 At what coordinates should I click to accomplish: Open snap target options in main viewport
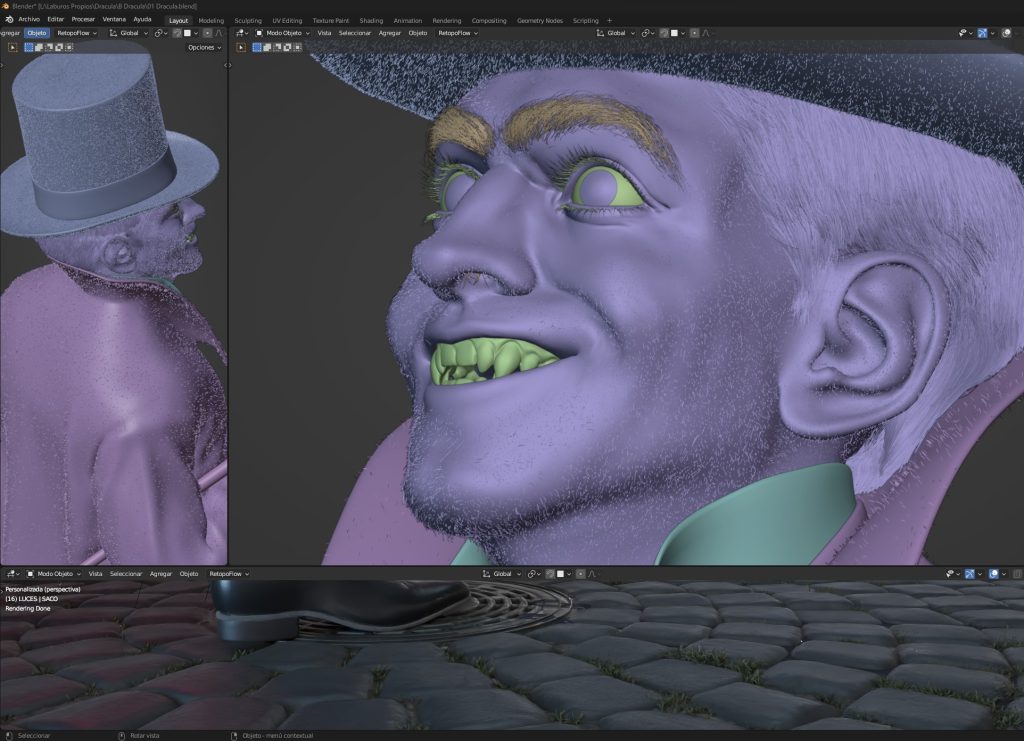click(x=678, y=33)
